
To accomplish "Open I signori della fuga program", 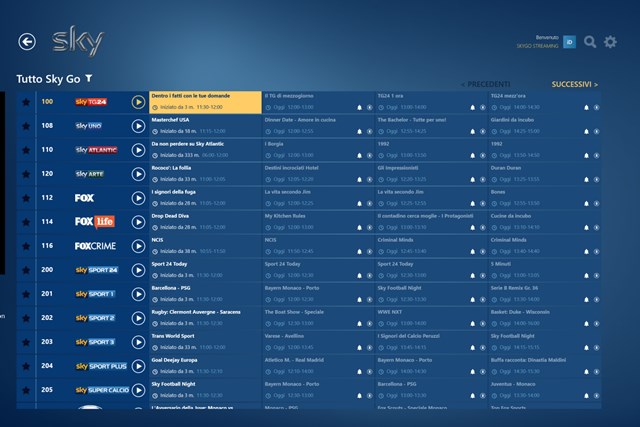I will coord(205,198).
